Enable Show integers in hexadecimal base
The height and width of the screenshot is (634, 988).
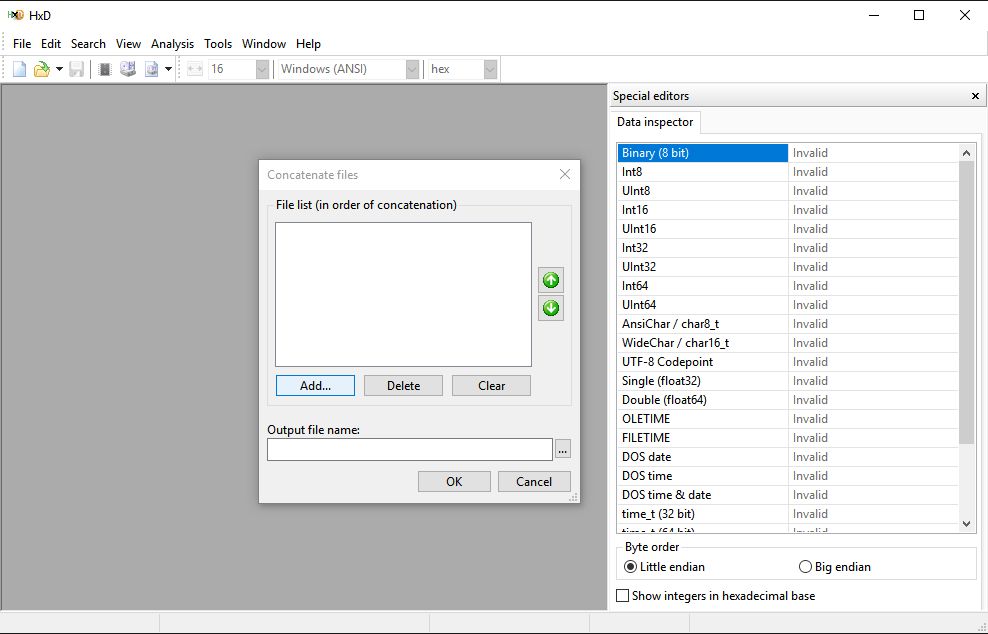[x=623, y=596]
